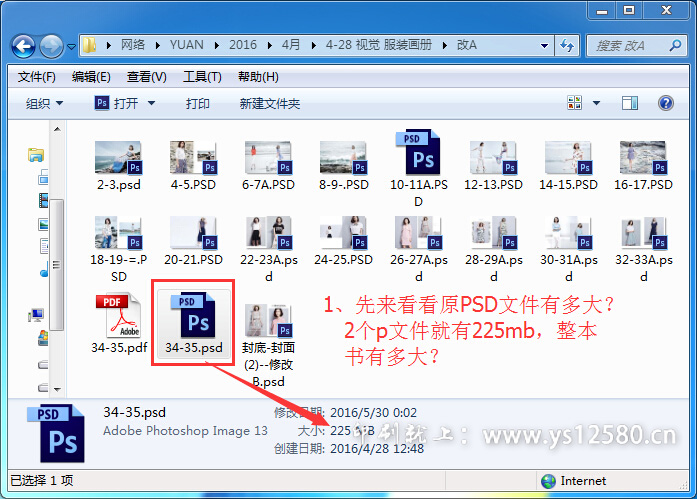
Task: Click the 打印 button
Action: [198, 104]
